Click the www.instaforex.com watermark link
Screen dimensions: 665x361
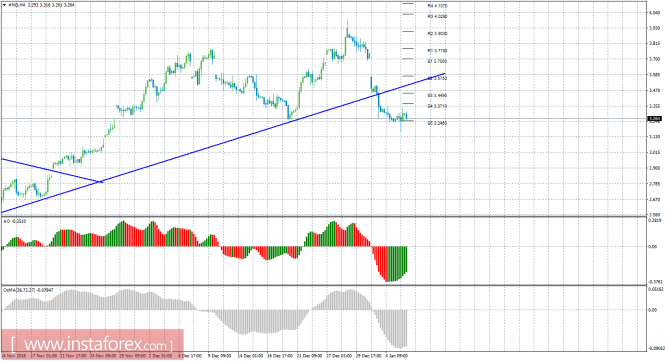(x=92, y=343)
